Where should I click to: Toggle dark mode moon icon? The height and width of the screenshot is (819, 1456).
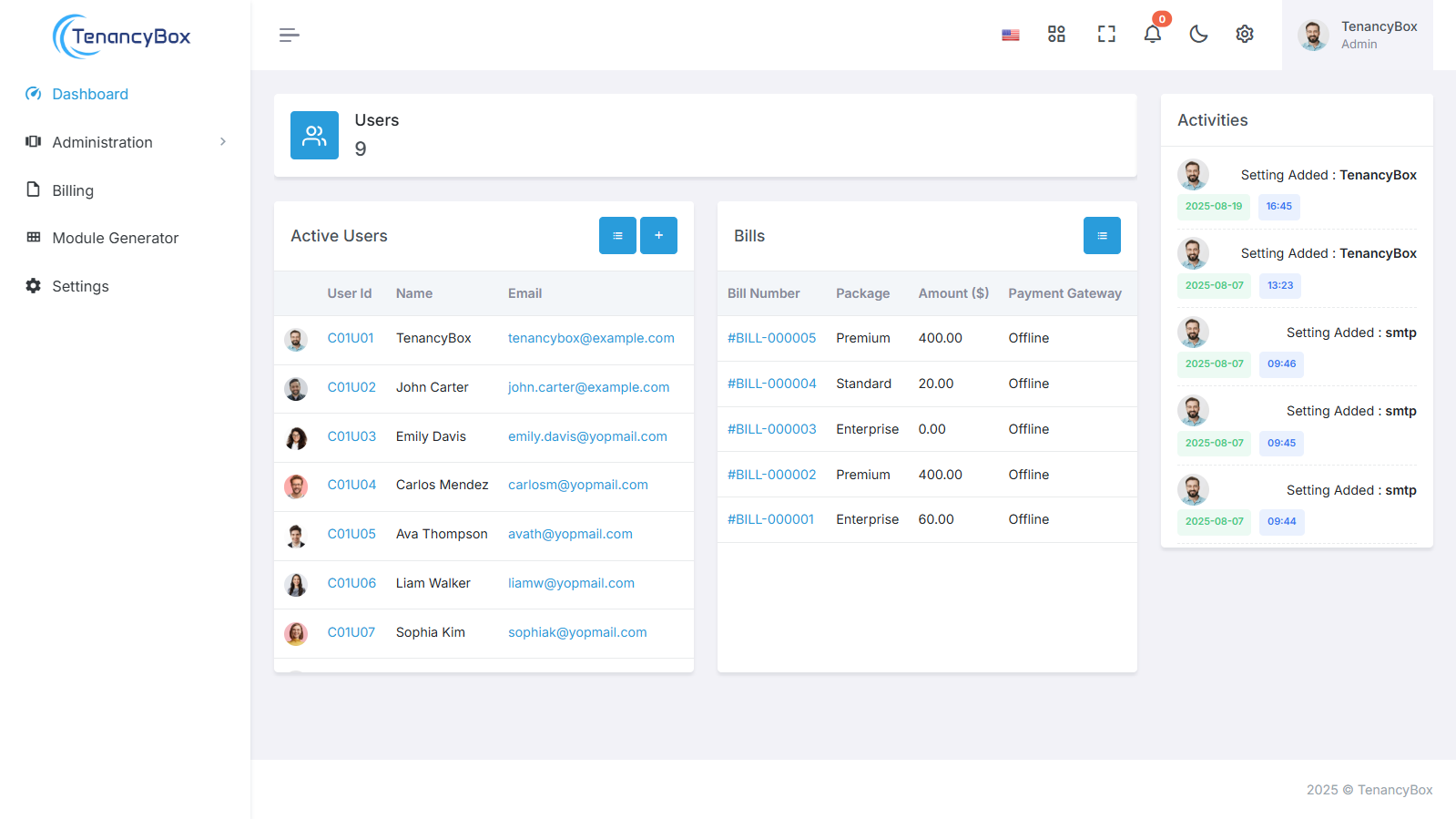(1198, 35)
